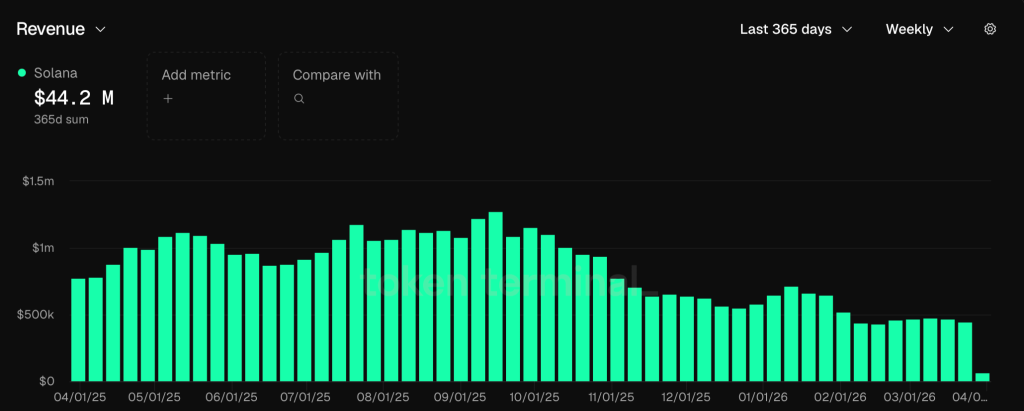Click the $0 y-axis baseline label
Screen dimensions: 1024x411
click(47, 381)
